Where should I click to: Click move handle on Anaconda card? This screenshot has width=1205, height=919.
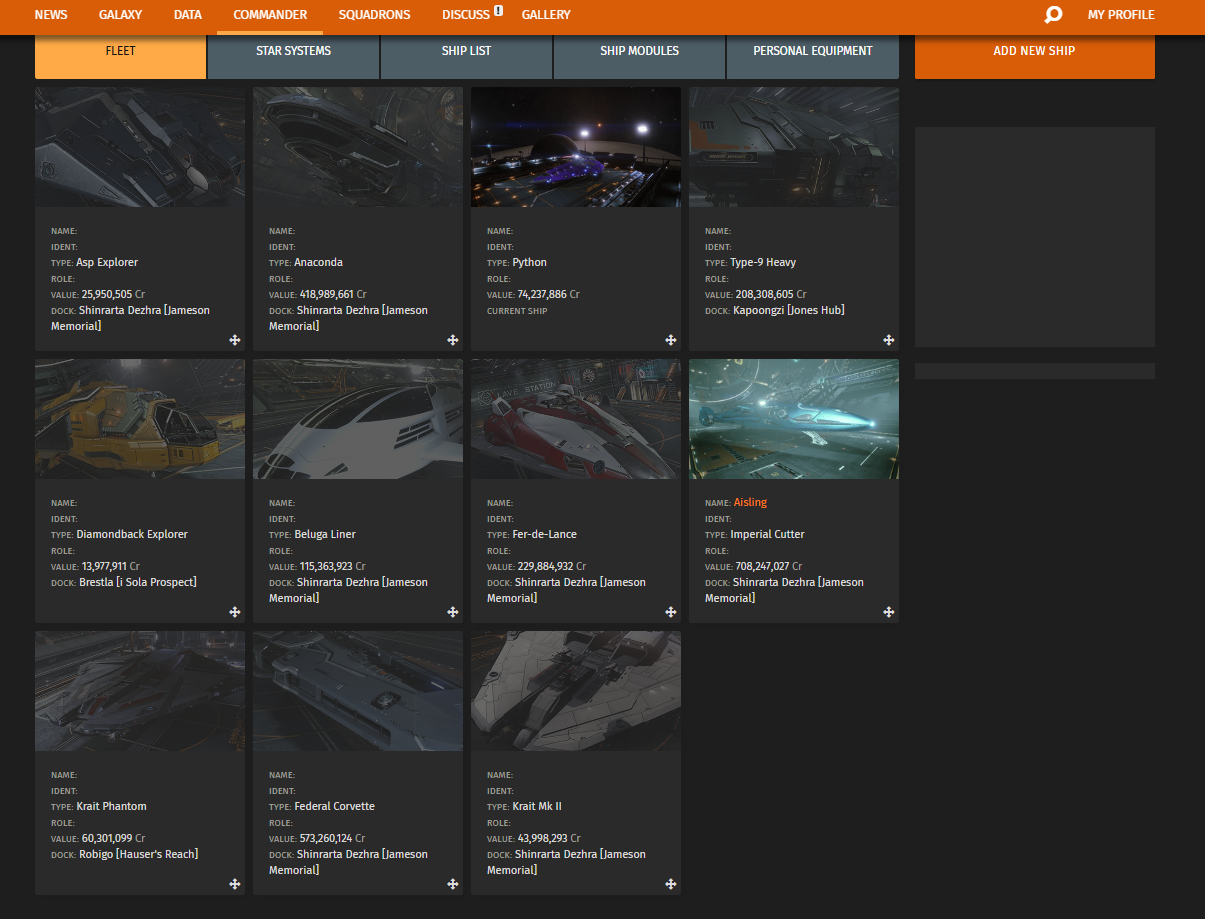click(453, 340)
